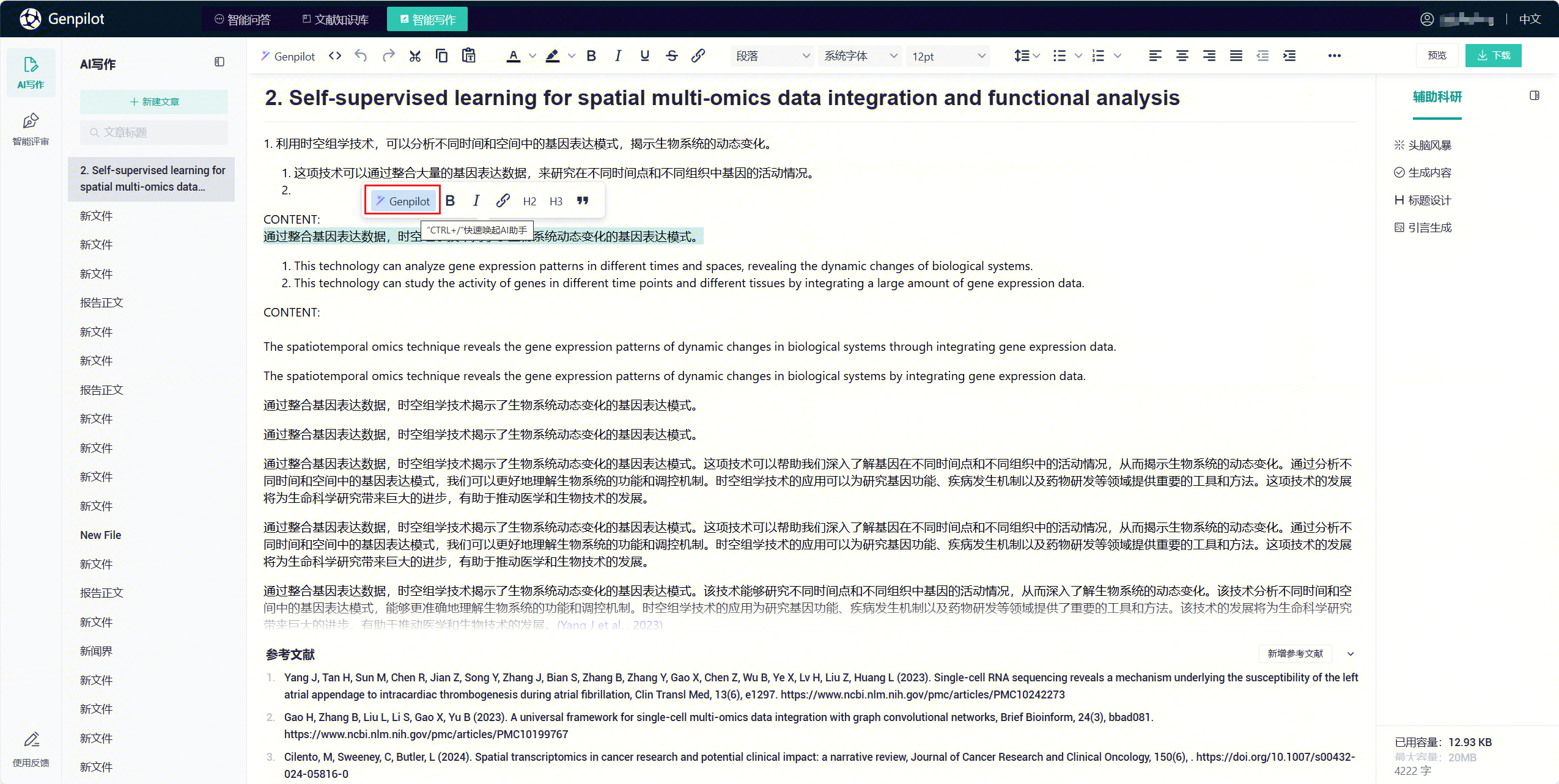Switch language via 中文

[1530, 20]
